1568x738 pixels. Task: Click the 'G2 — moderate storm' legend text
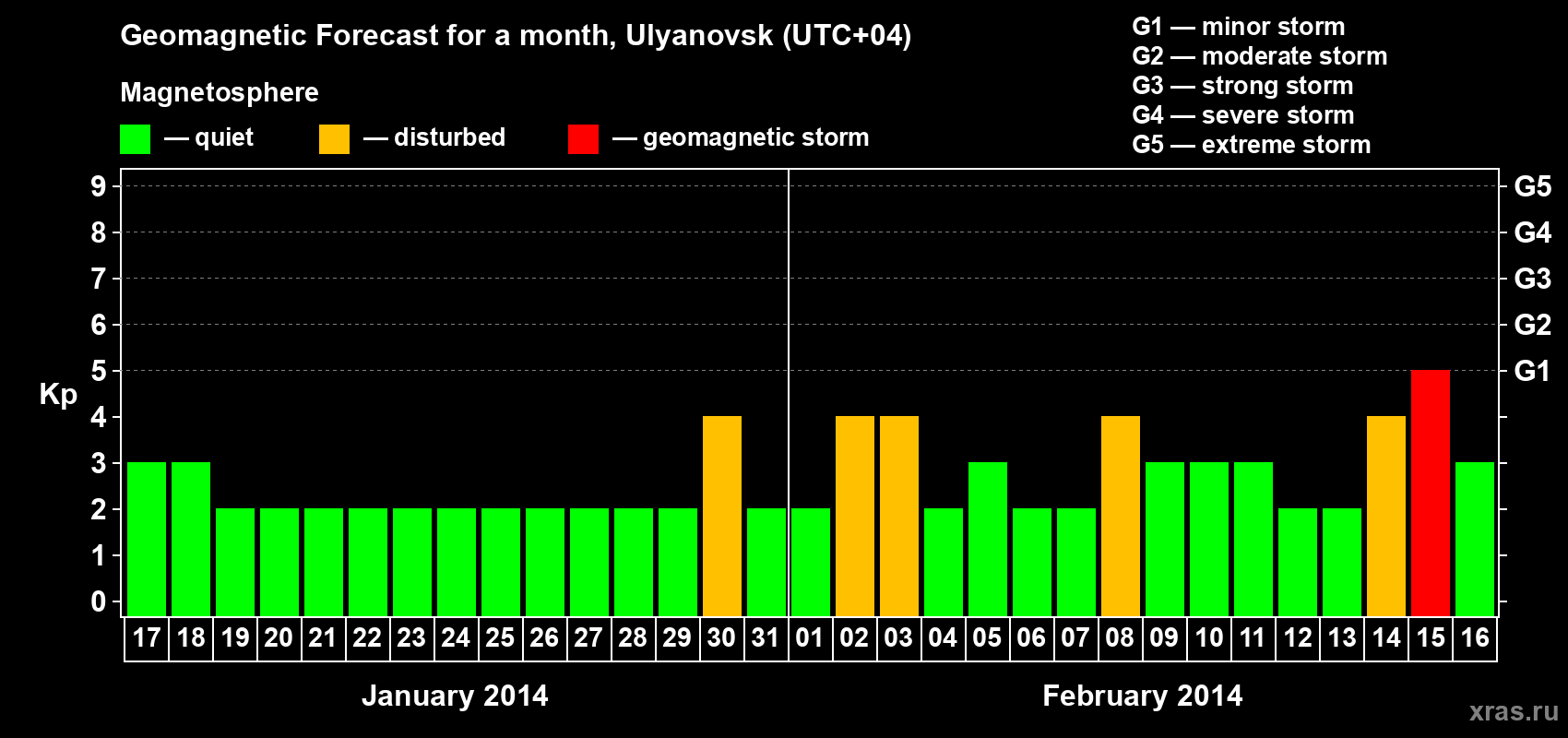[1260, 56]
